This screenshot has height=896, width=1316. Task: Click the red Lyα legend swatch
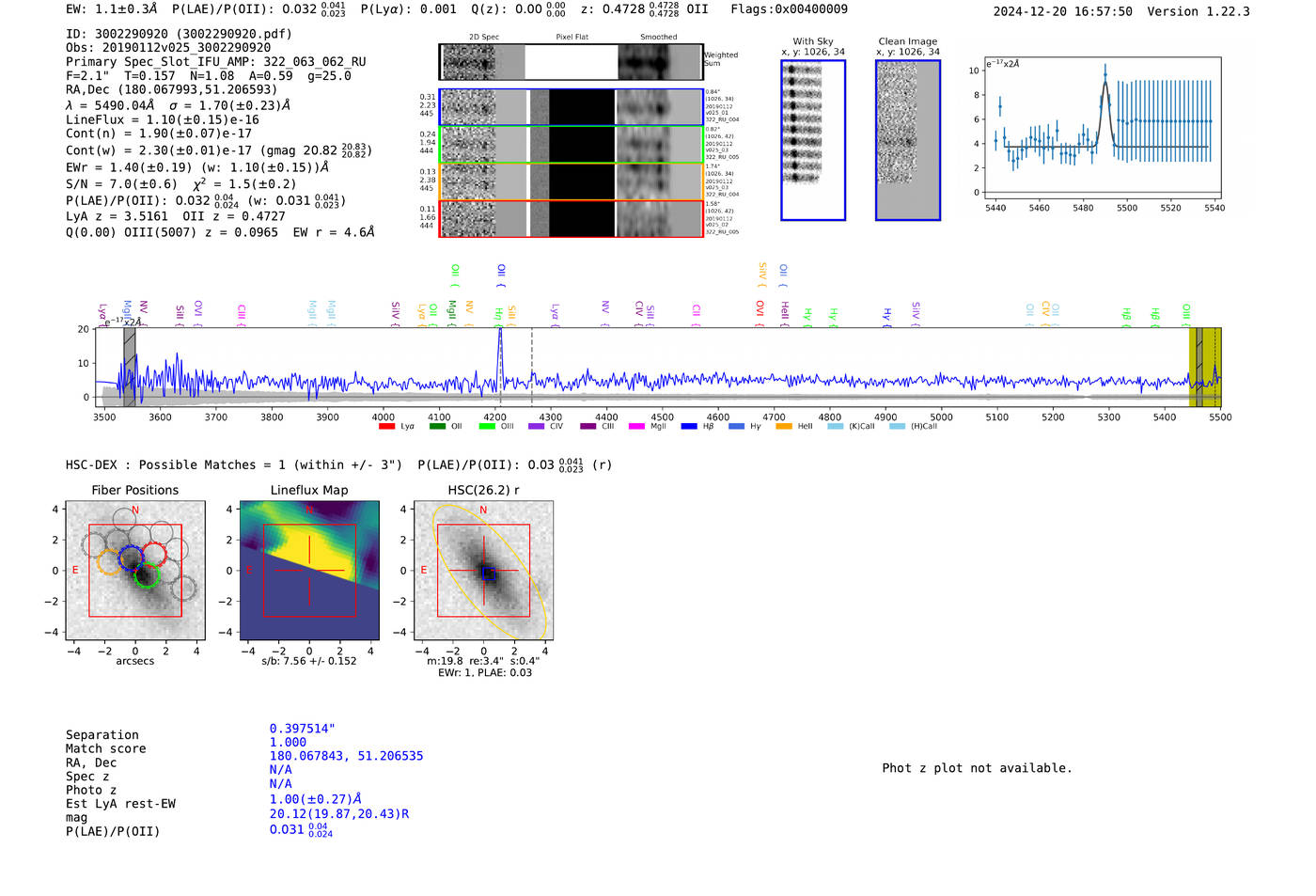pyautogui.click(x=386, y=427)
